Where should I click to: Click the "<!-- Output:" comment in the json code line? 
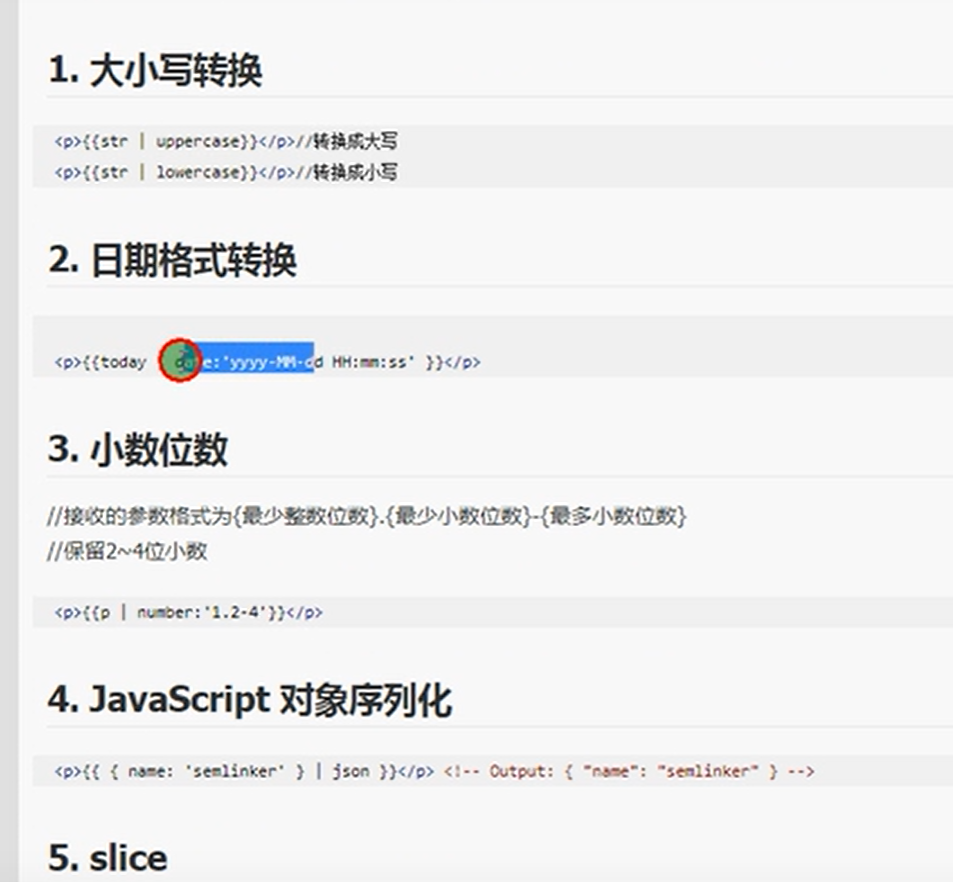pyautogui.click(x=628, y=771)
